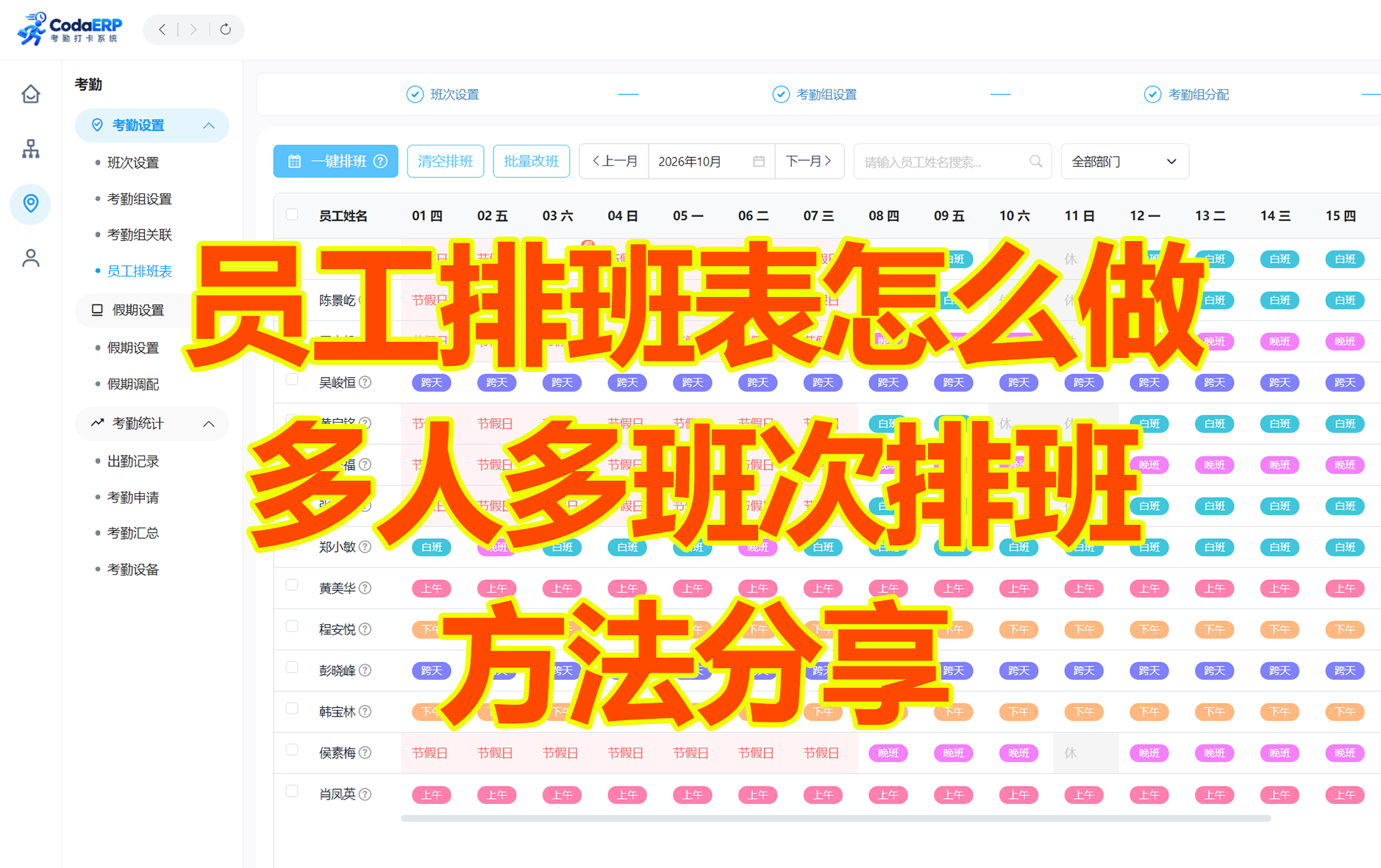Go forward with the forward arrow
Viewport: 1381px width, 868px height.
193,29
